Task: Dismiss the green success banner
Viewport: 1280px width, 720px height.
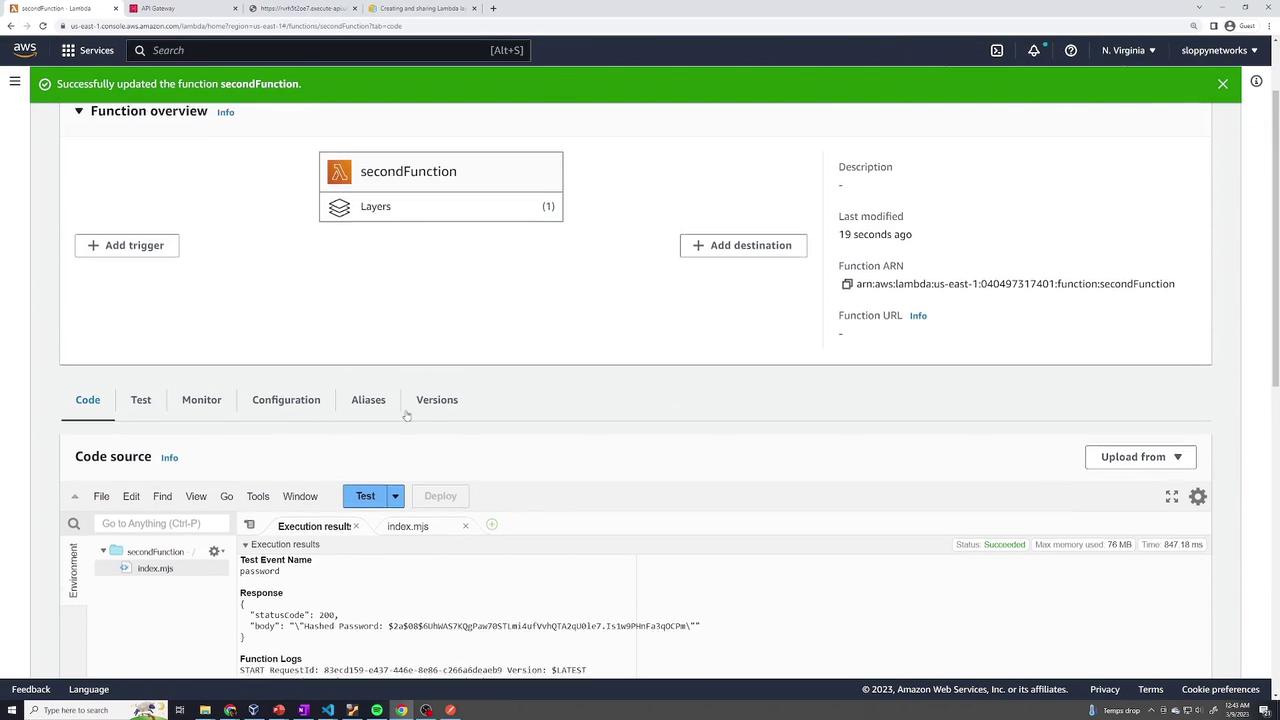Action: tap(1223, 84)
